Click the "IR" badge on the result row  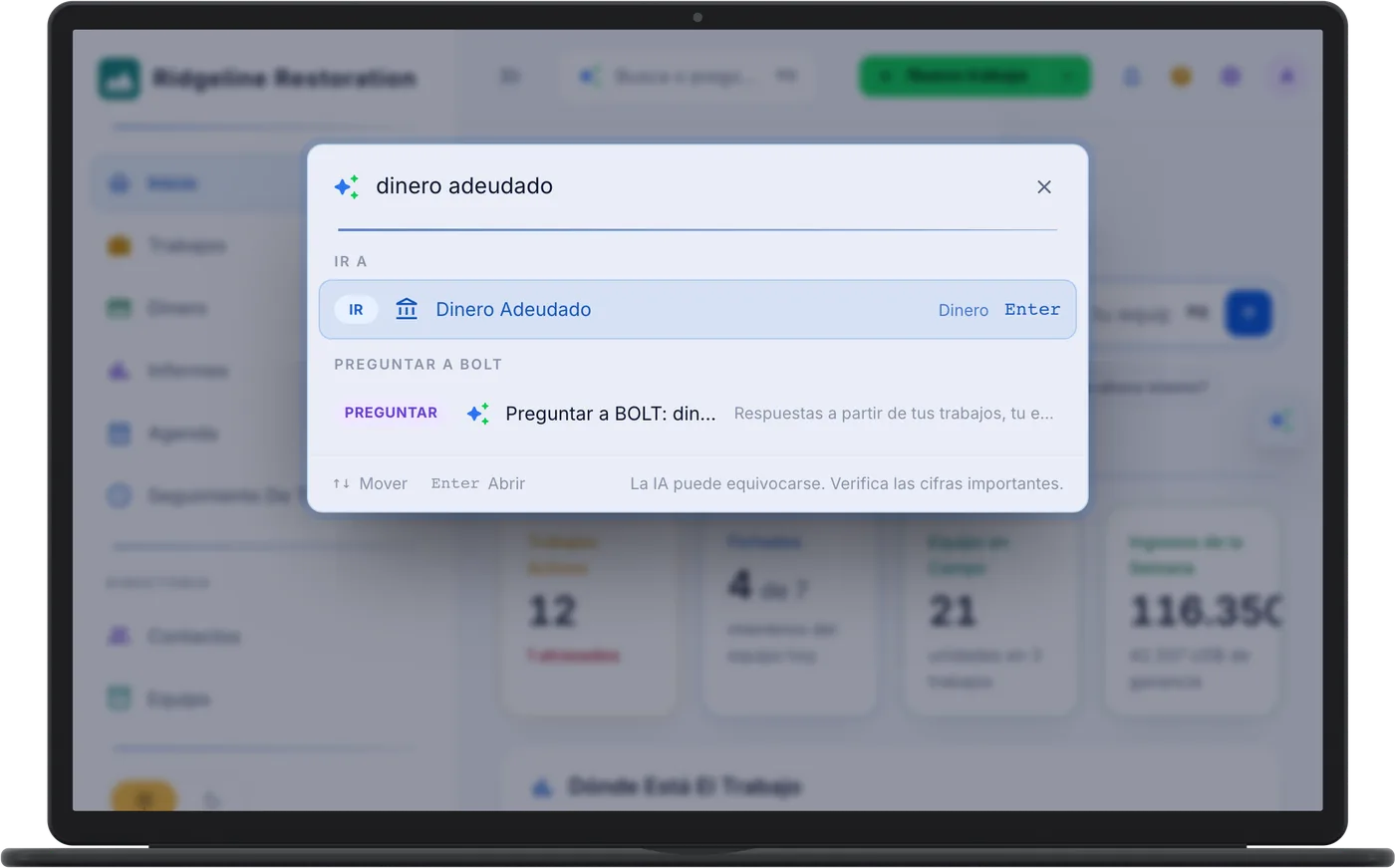(356, 310)
